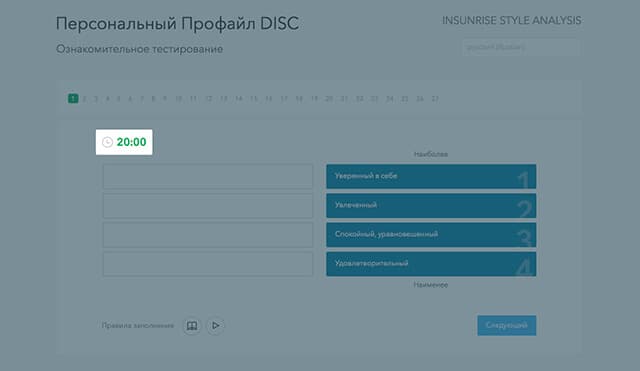The width and height of the screenshot is (640, 371).
Task: Click the first empty ranking slot
Action: [208, 176]
